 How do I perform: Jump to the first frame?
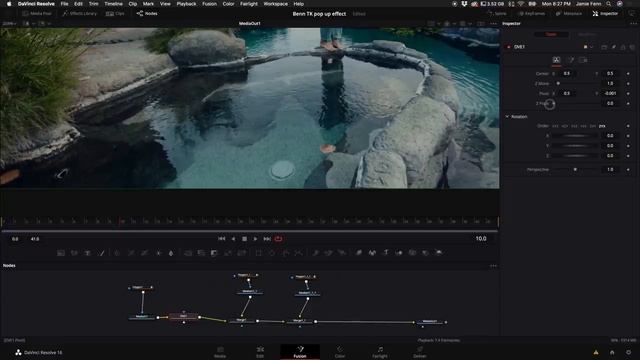tap(222, 239)
